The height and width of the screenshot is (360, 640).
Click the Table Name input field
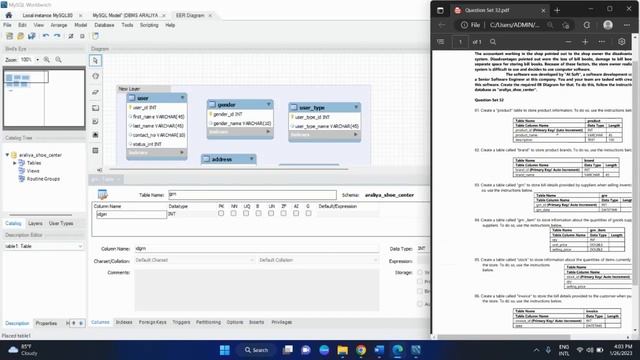[252, 195]
